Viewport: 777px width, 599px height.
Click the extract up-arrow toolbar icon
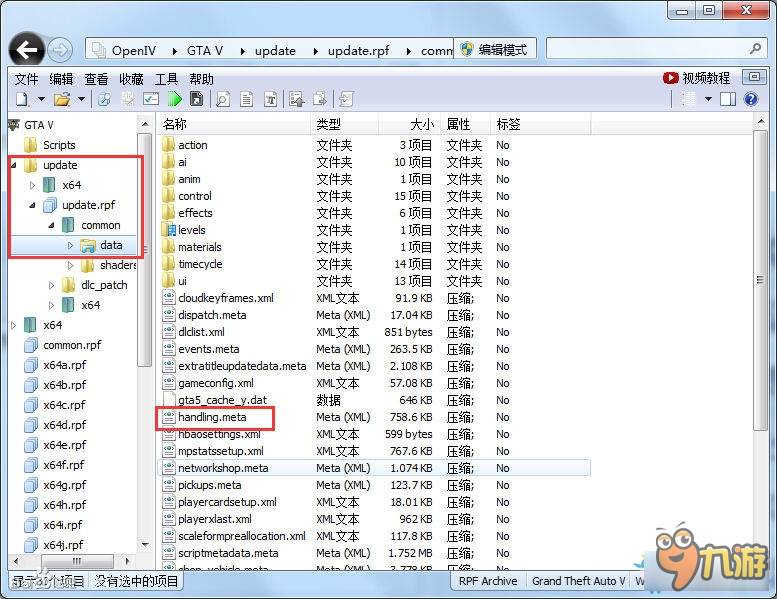coord(297,100)
